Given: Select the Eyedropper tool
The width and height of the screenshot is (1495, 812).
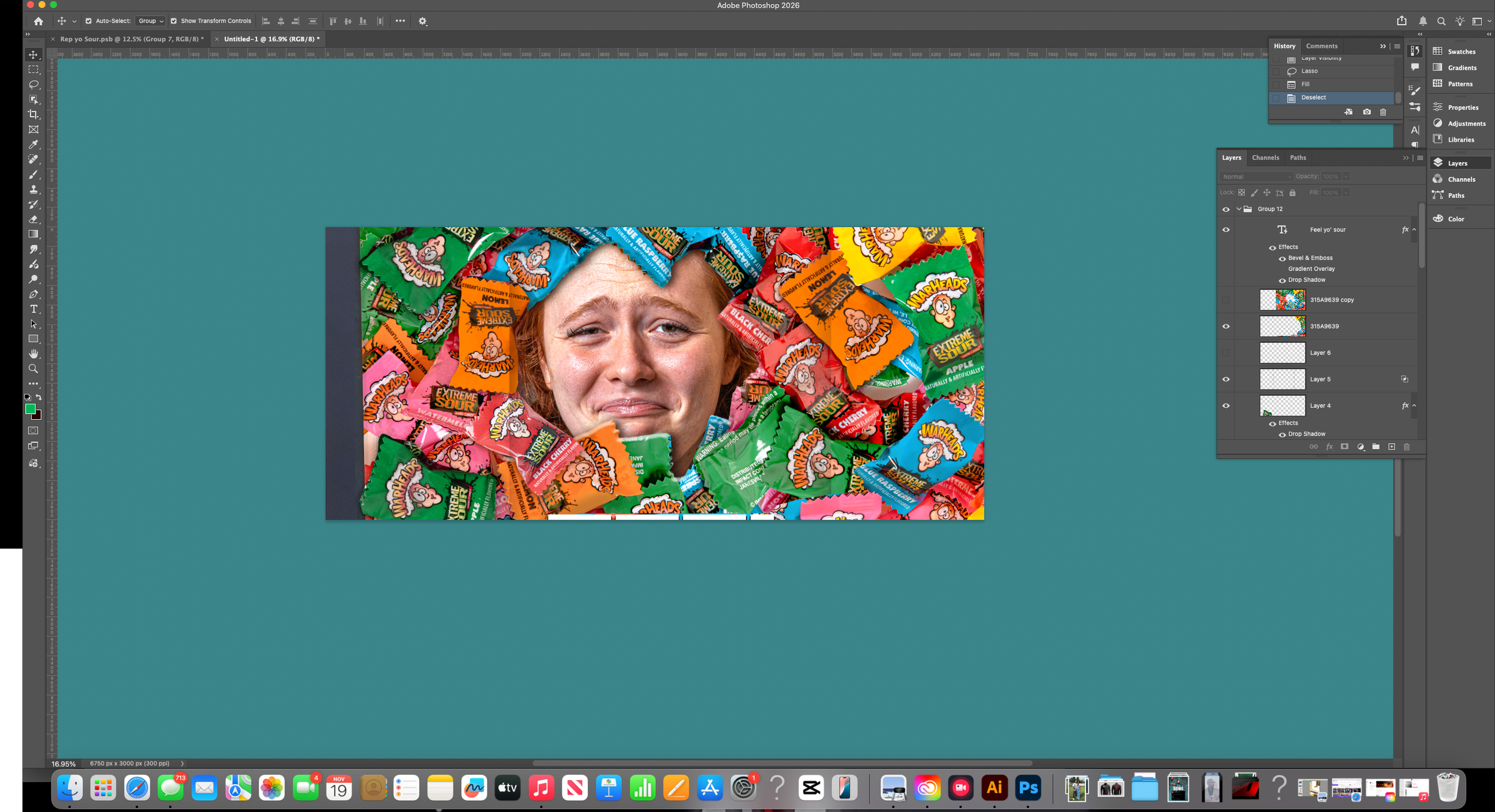Looking at the screenshot, I should click(33, 145).
